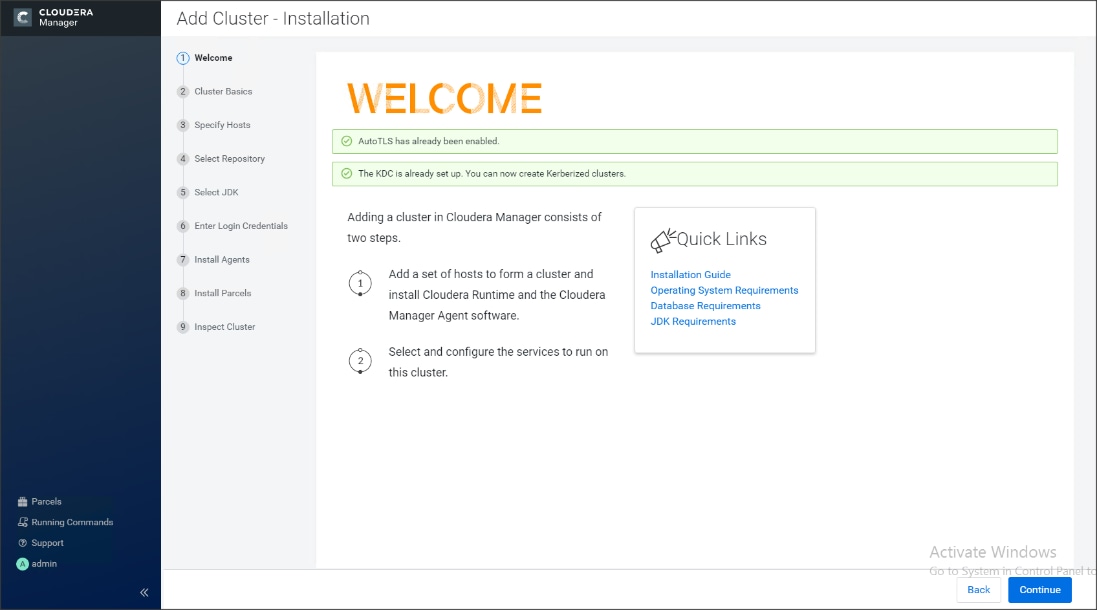The image size is (1097, 610).
Task: Go to step Install Agents
Action: tap(221, 260)
